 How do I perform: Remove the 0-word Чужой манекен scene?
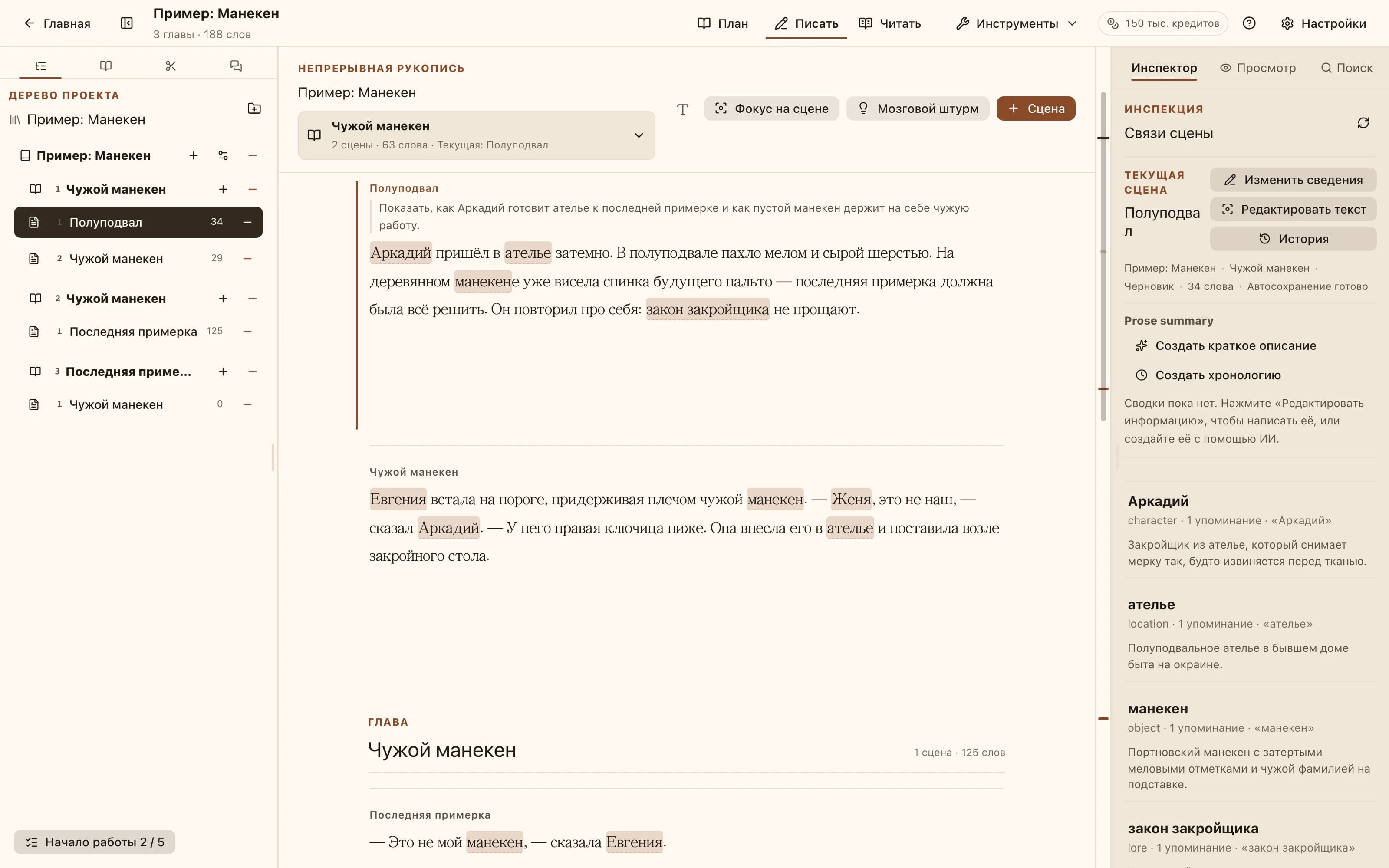(247, 405)
